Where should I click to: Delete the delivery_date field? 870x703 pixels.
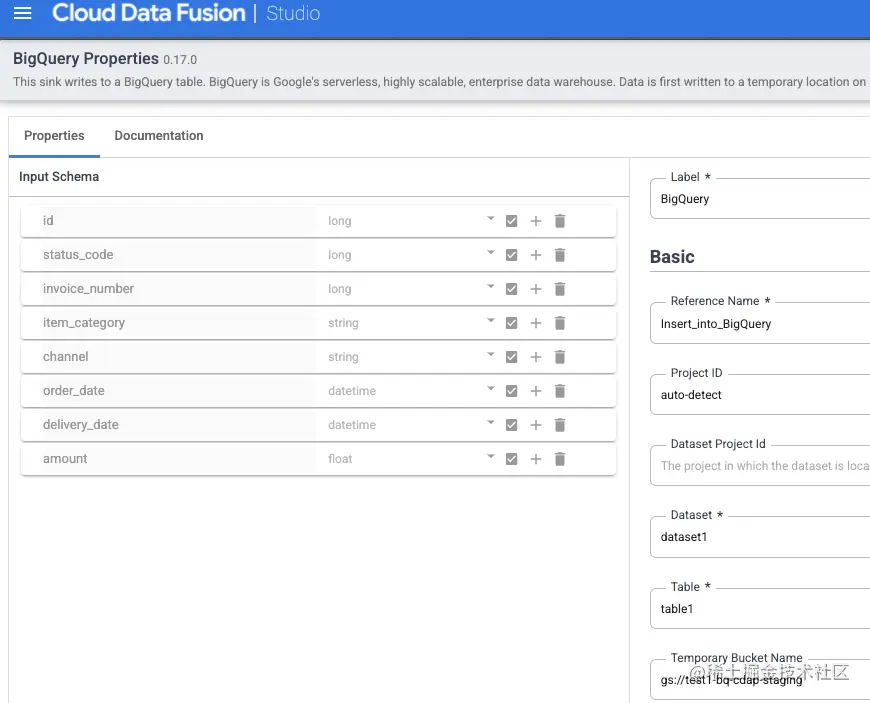[x=560, y=425]
